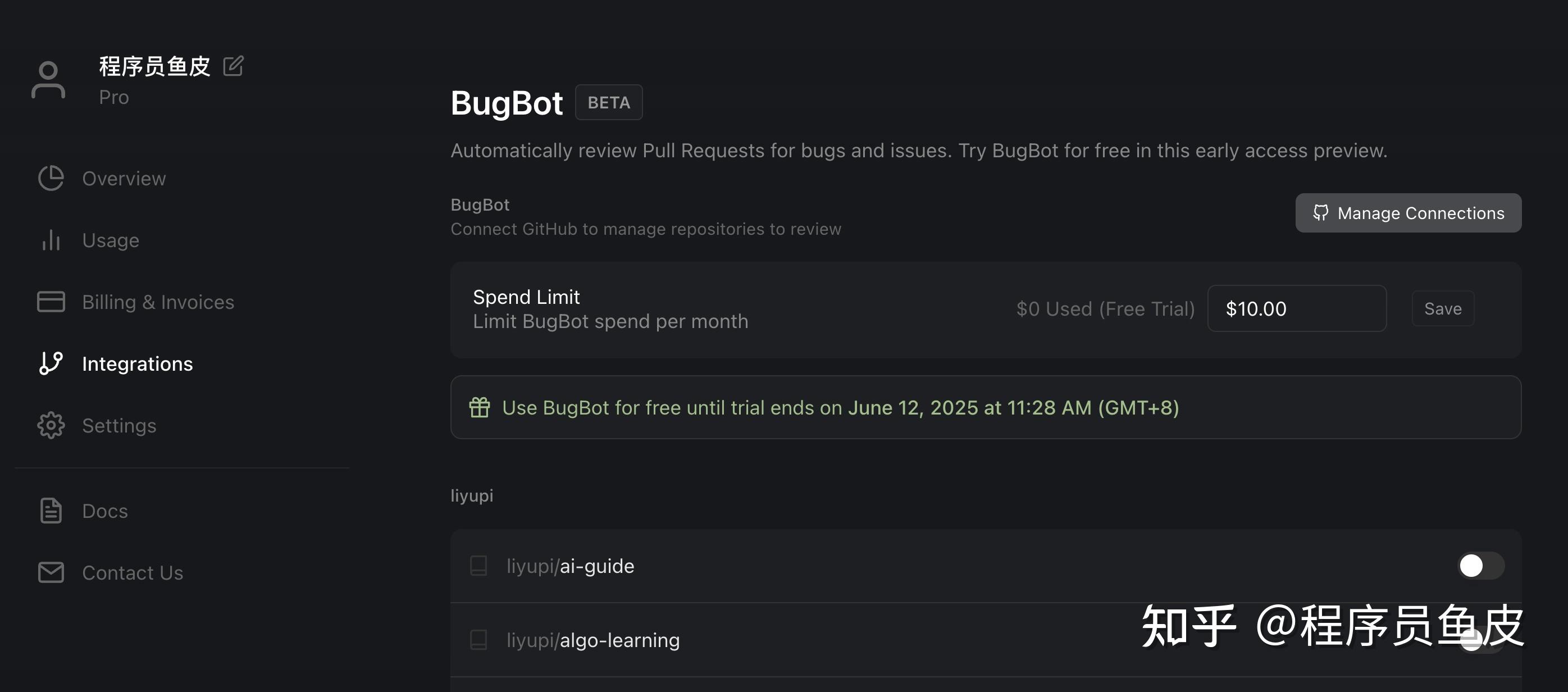The width and height of the screenshot is (1568, 692).
Task: Select the Billing & Invoices card icon
Action: (x=51, y=302)
